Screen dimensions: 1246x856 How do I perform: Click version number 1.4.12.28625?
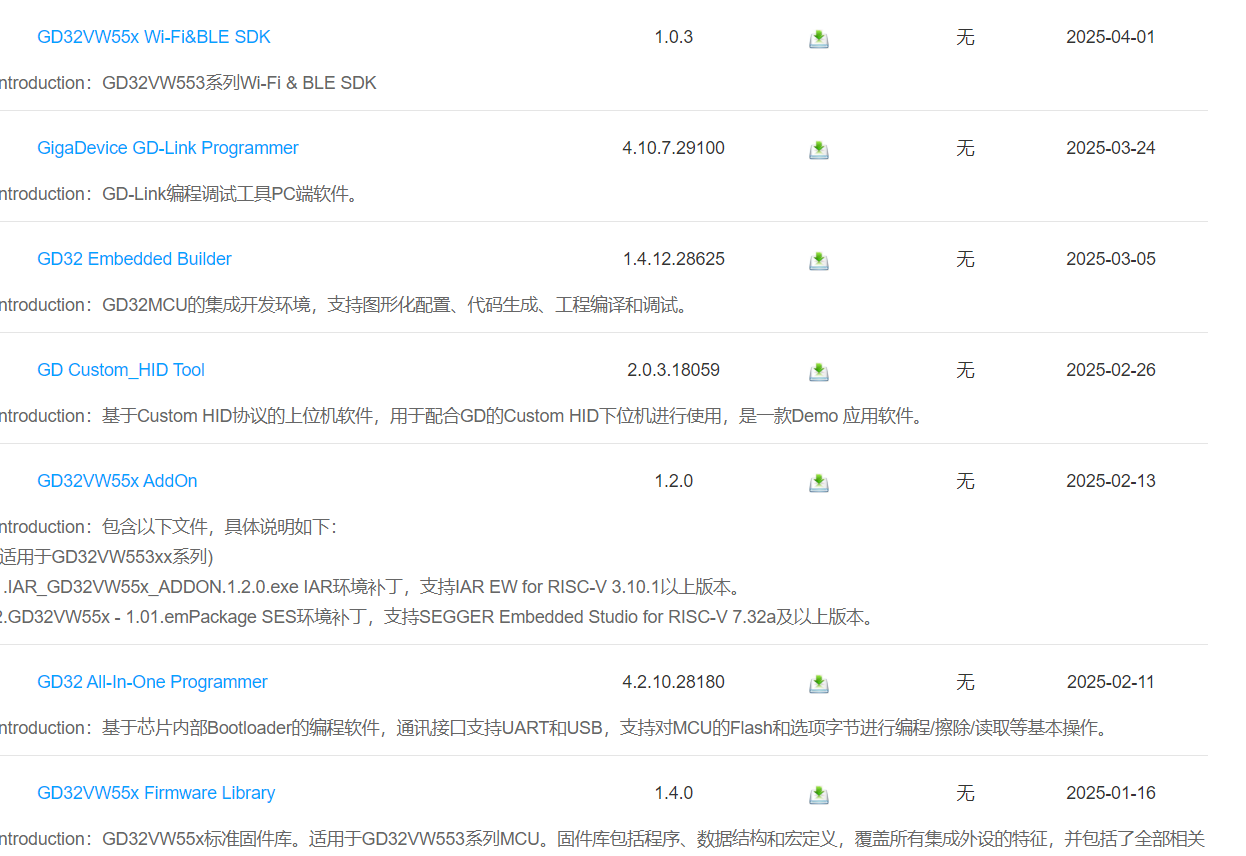pos(673,259)
